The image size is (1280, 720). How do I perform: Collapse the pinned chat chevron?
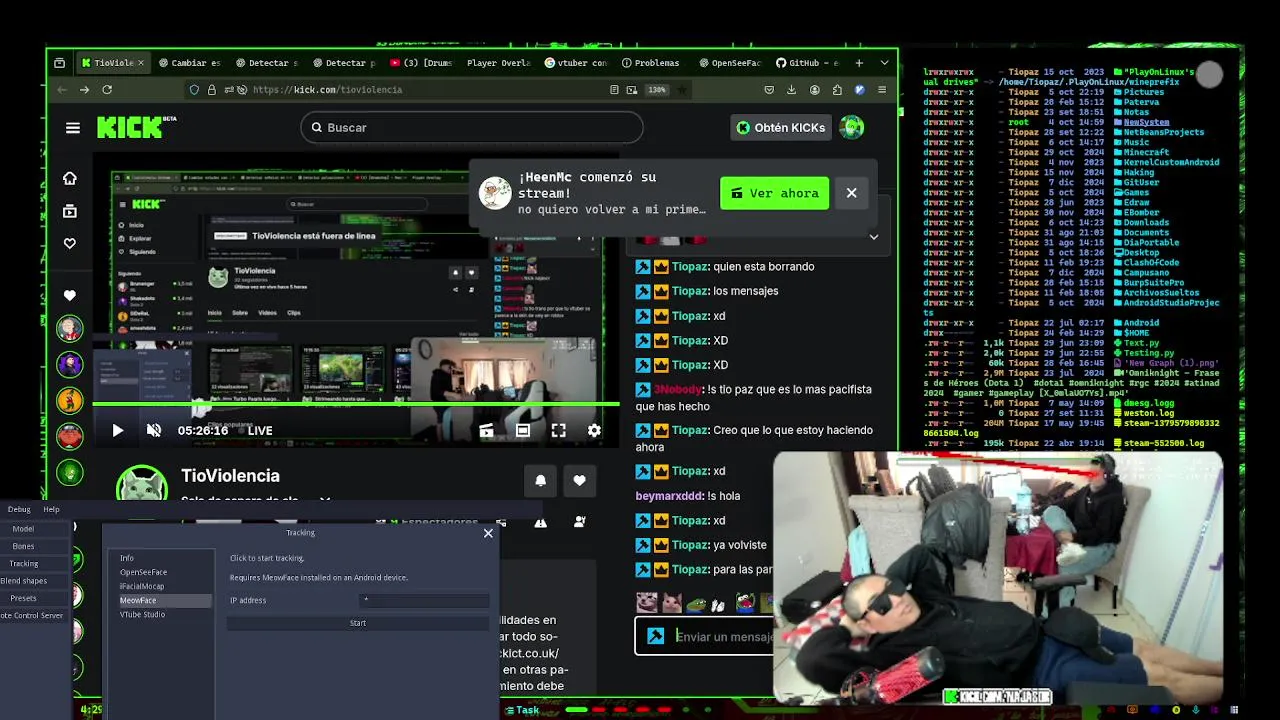click(x=873, y=237)
